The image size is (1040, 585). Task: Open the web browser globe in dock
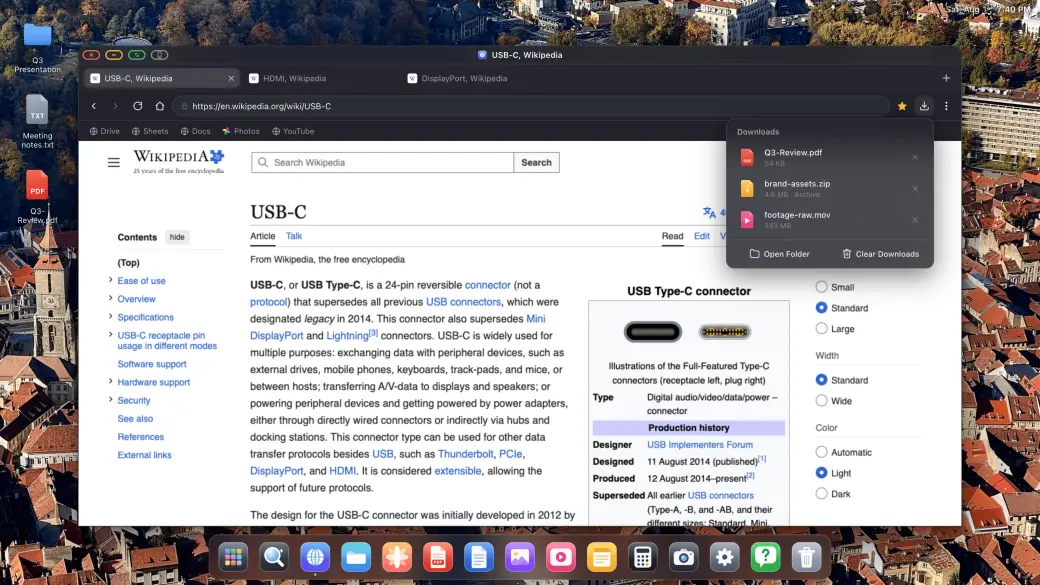click(x=315, y=558)
